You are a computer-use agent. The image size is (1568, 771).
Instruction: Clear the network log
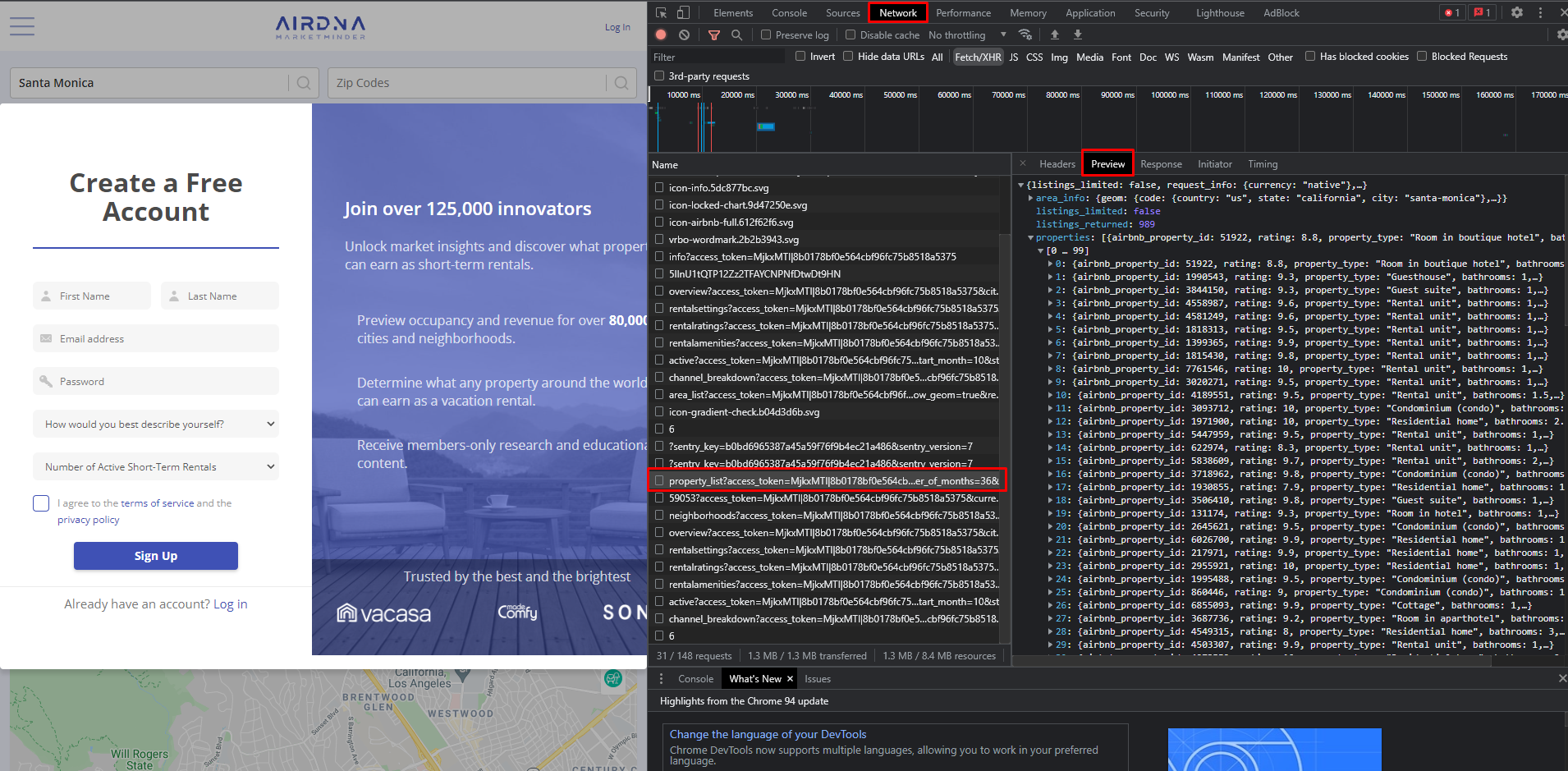coord(684,35)
